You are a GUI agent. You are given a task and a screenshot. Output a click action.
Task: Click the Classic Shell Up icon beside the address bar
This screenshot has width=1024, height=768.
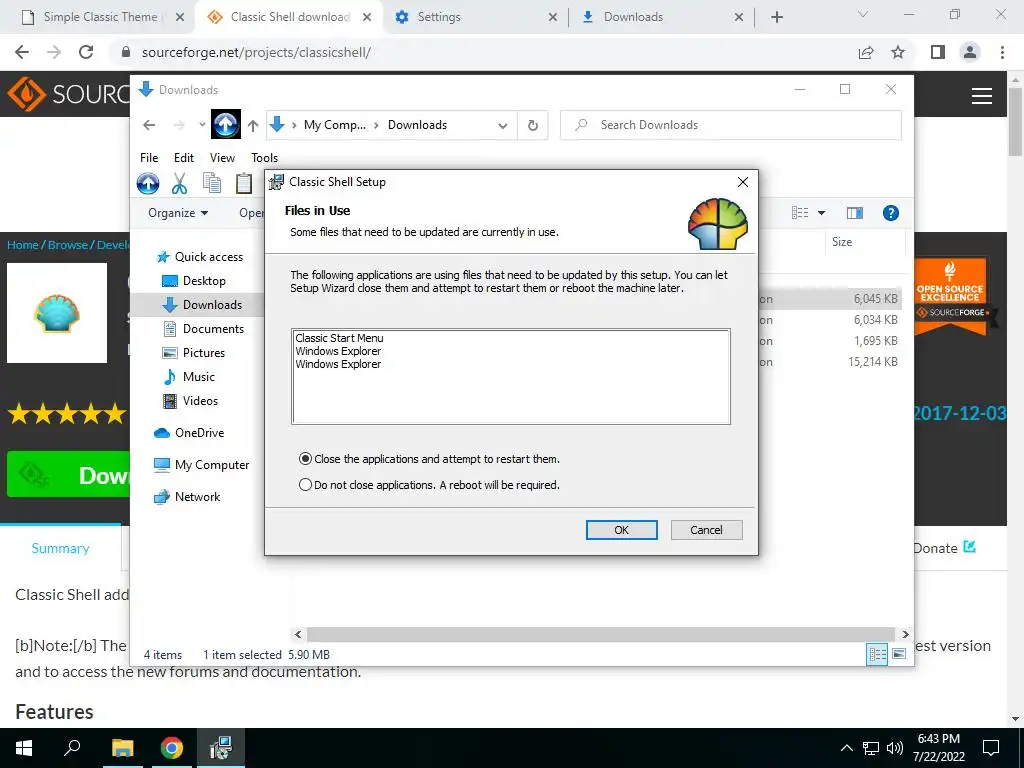[226, 124]
